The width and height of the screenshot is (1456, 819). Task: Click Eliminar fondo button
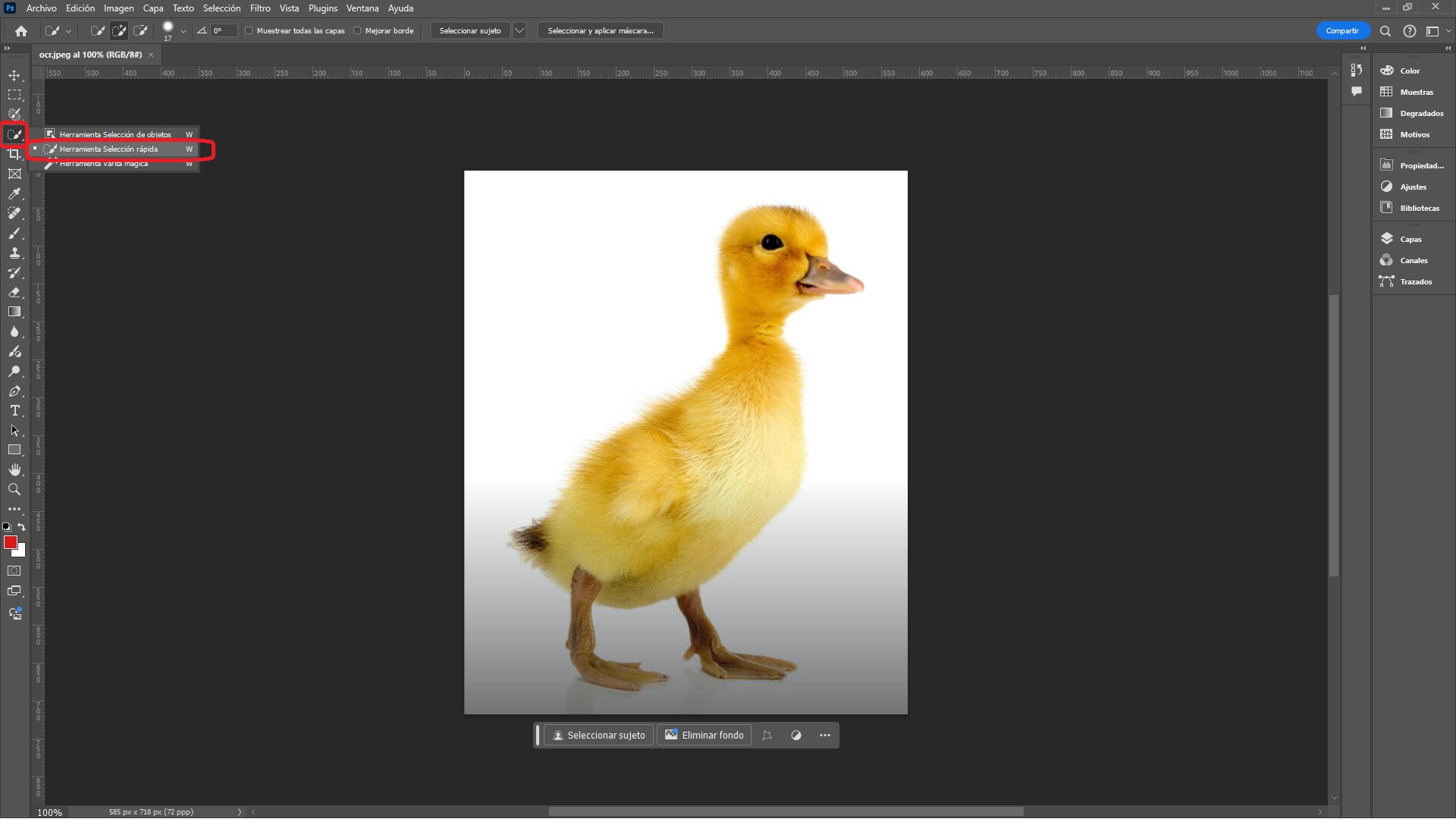pos(704,736)
